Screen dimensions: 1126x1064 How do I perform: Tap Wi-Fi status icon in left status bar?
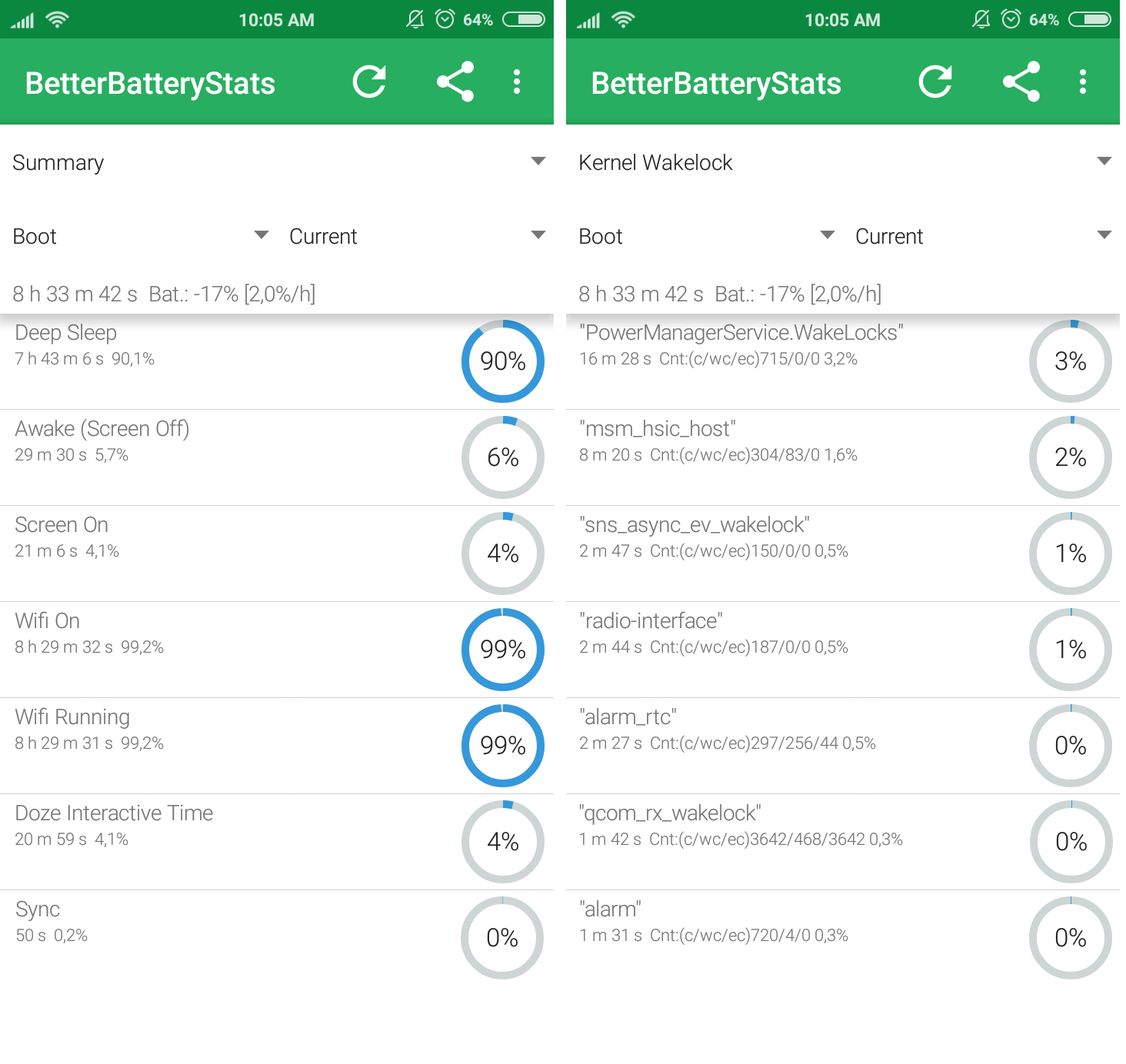[57, 19]
